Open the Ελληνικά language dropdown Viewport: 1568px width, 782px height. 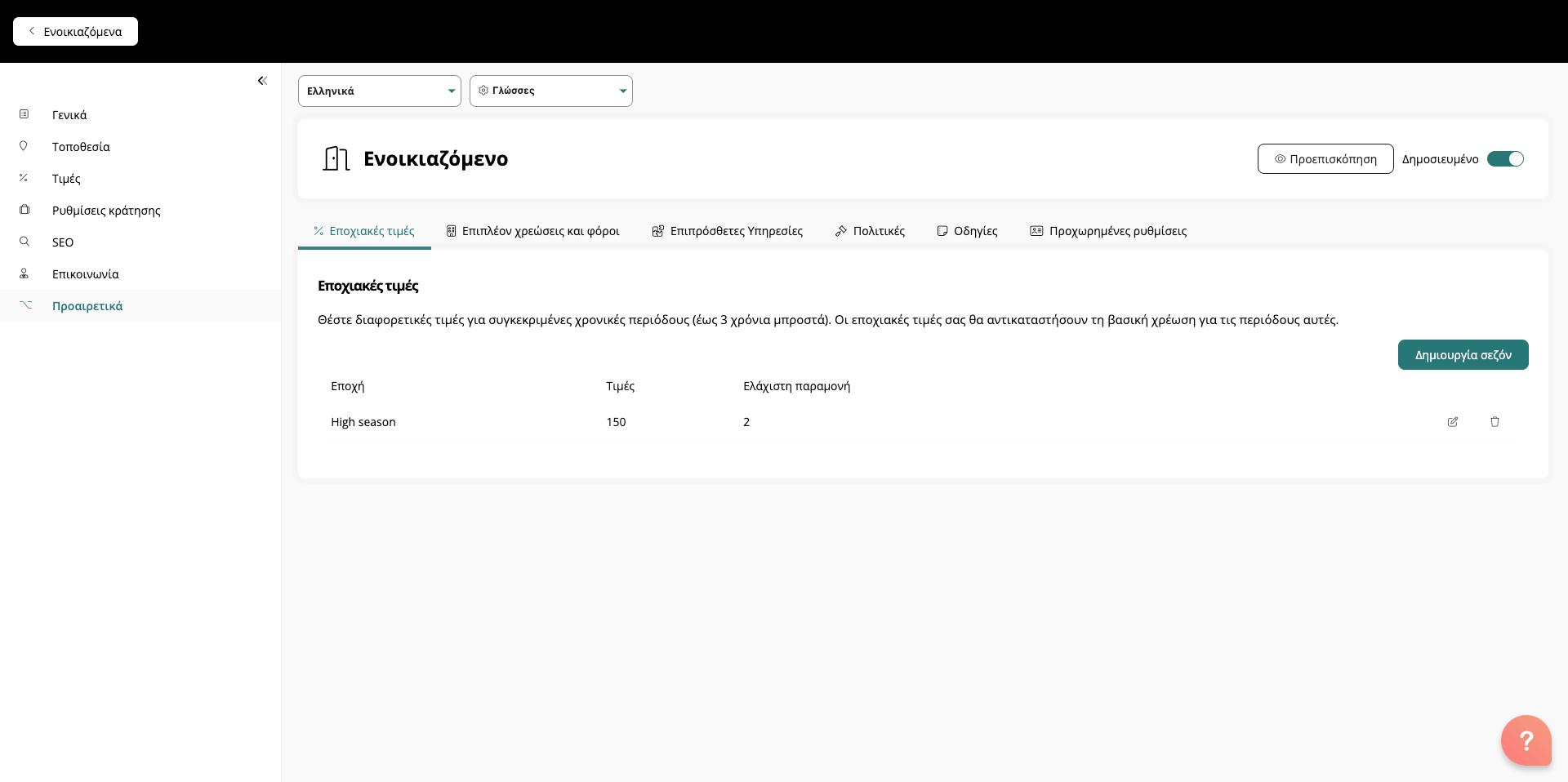tap(379, 91)
